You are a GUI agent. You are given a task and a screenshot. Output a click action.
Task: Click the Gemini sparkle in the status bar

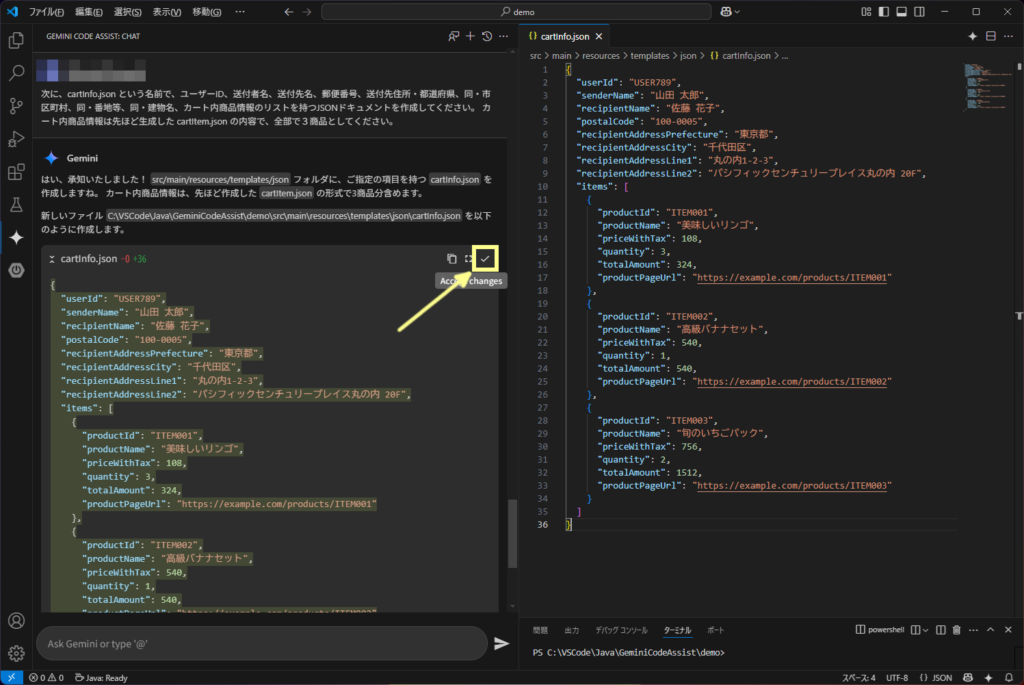click(989, 678)
